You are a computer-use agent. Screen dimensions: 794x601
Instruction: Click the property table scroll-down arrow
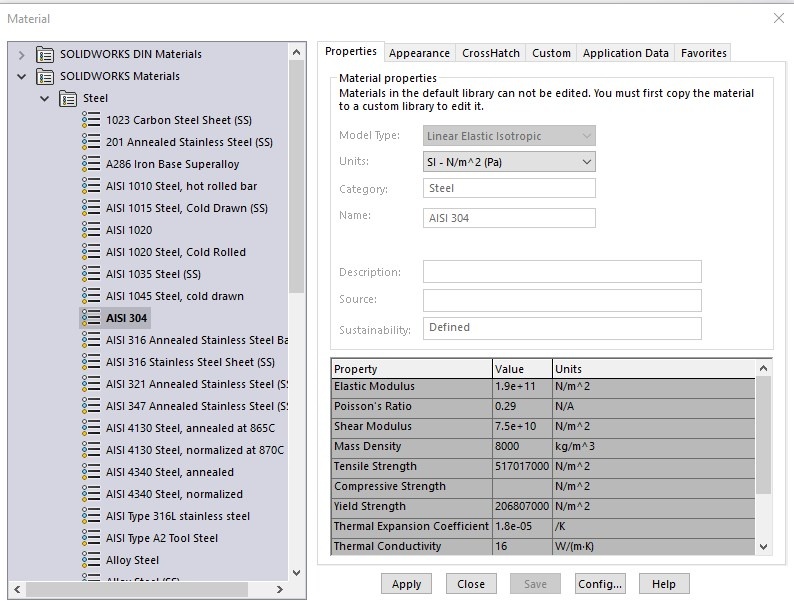tap(764, 547)
